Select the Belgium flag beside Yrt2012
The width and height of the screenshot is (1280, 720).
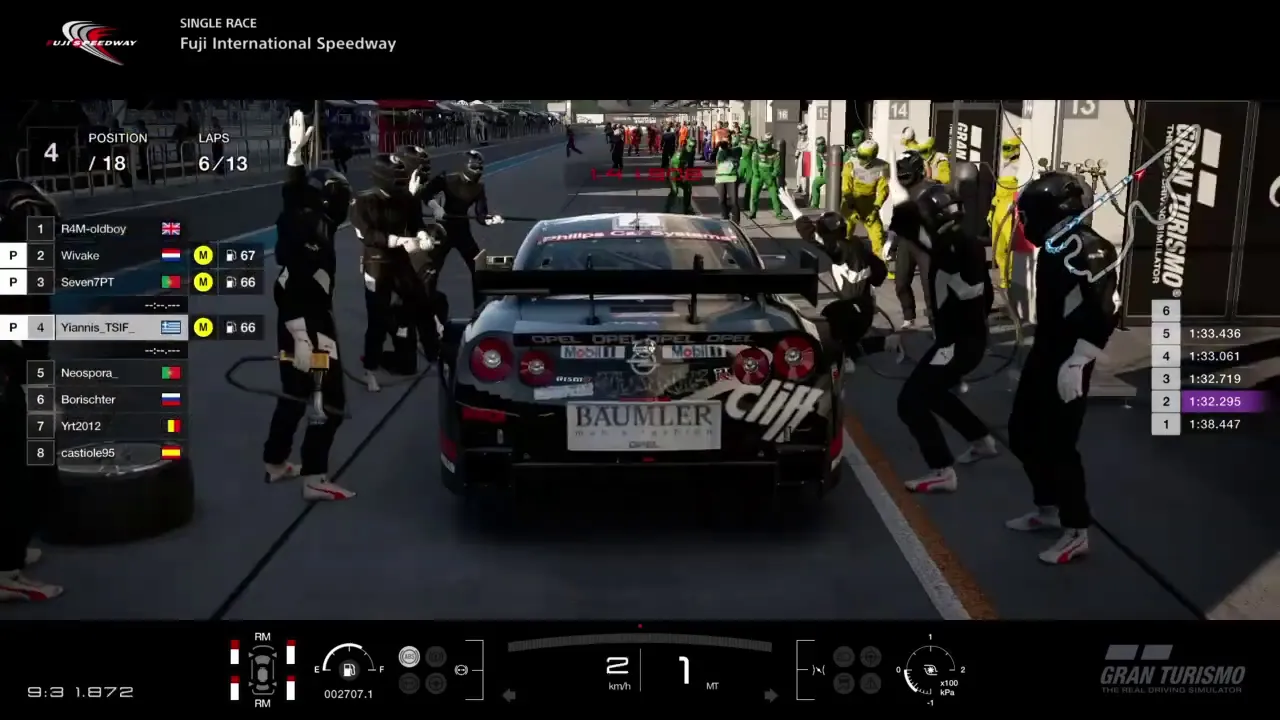(171, 426)
